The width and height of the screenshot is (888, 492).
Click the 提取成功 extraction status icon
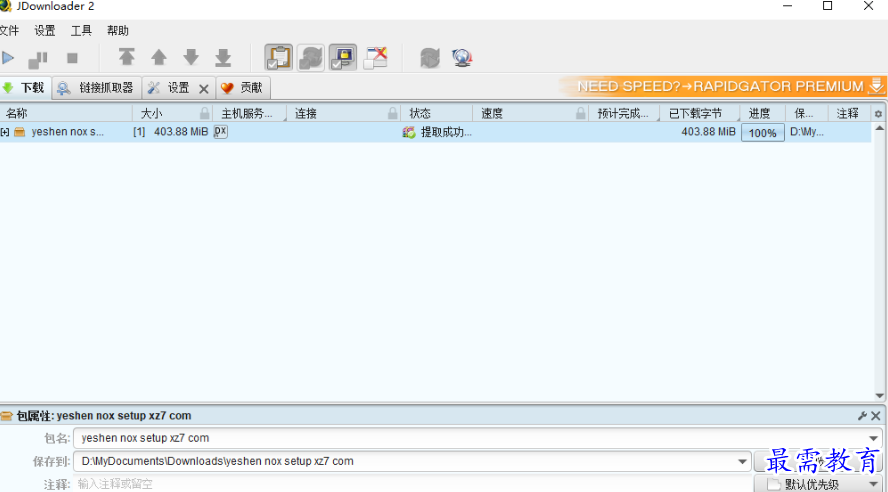409,132
